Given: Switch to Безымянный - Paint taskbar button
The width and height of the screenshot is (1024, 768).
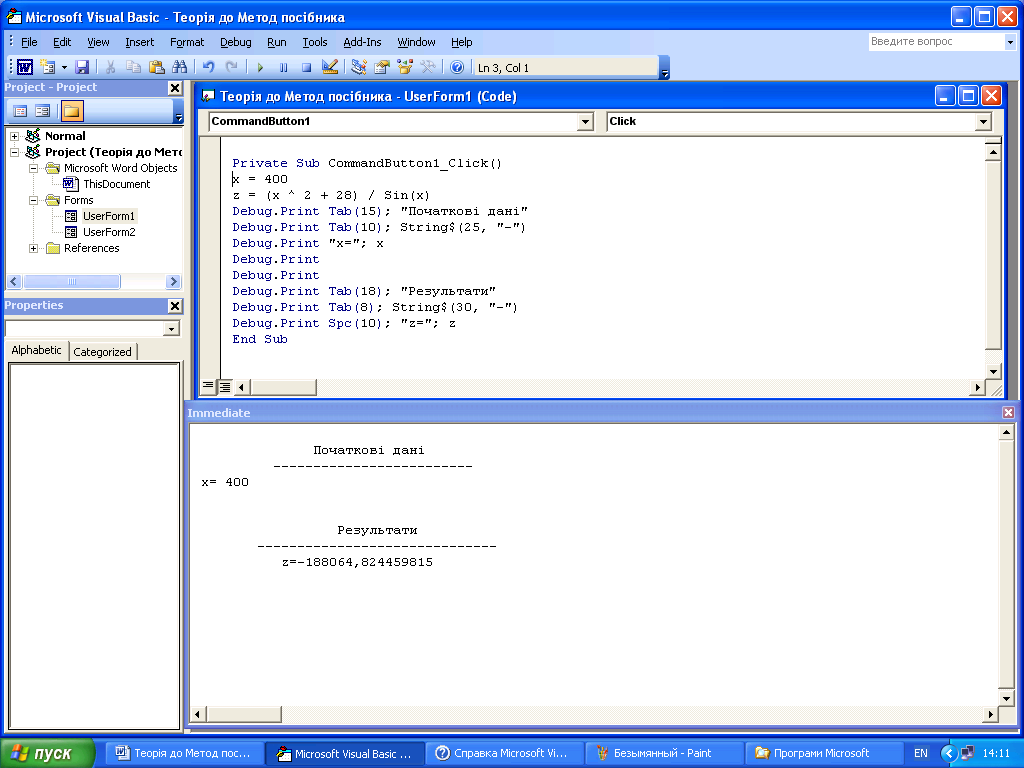Looking at the screenshot, I should 664,753.
